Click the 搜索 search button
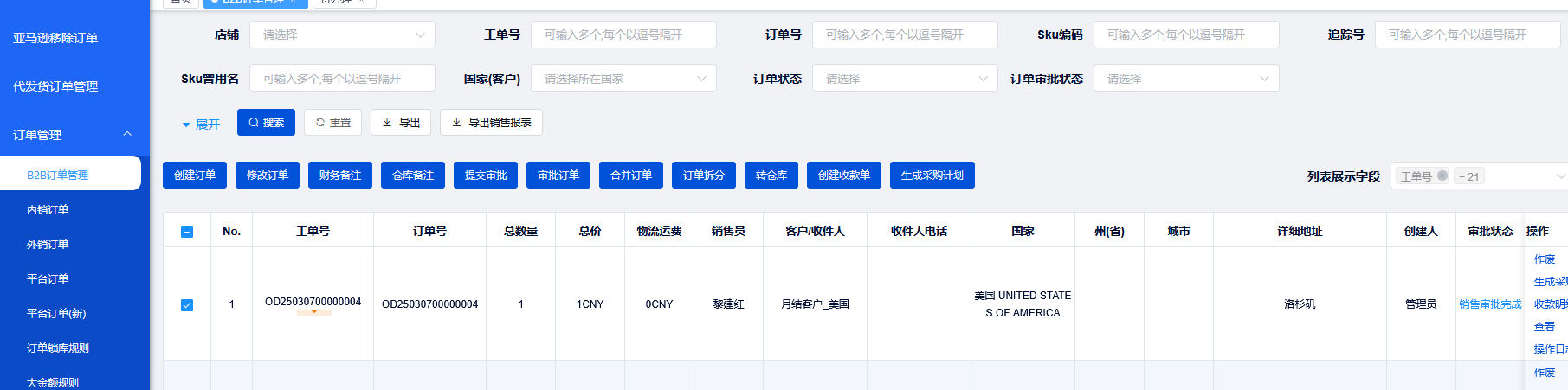 pos(266,123)
